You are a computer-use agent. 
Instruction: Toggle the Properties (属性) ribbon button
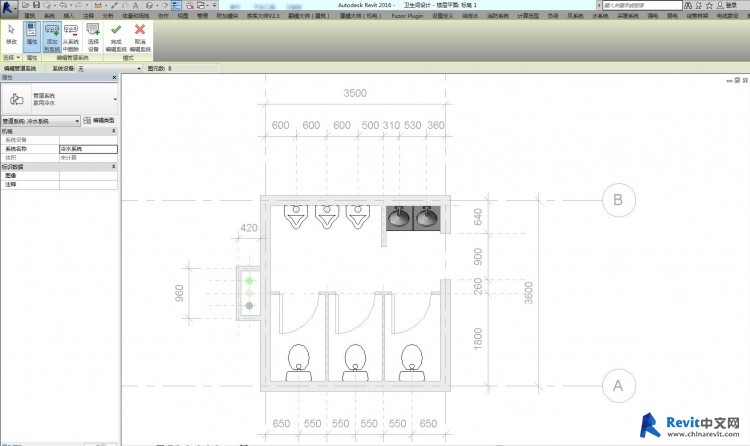coord(32,36)
